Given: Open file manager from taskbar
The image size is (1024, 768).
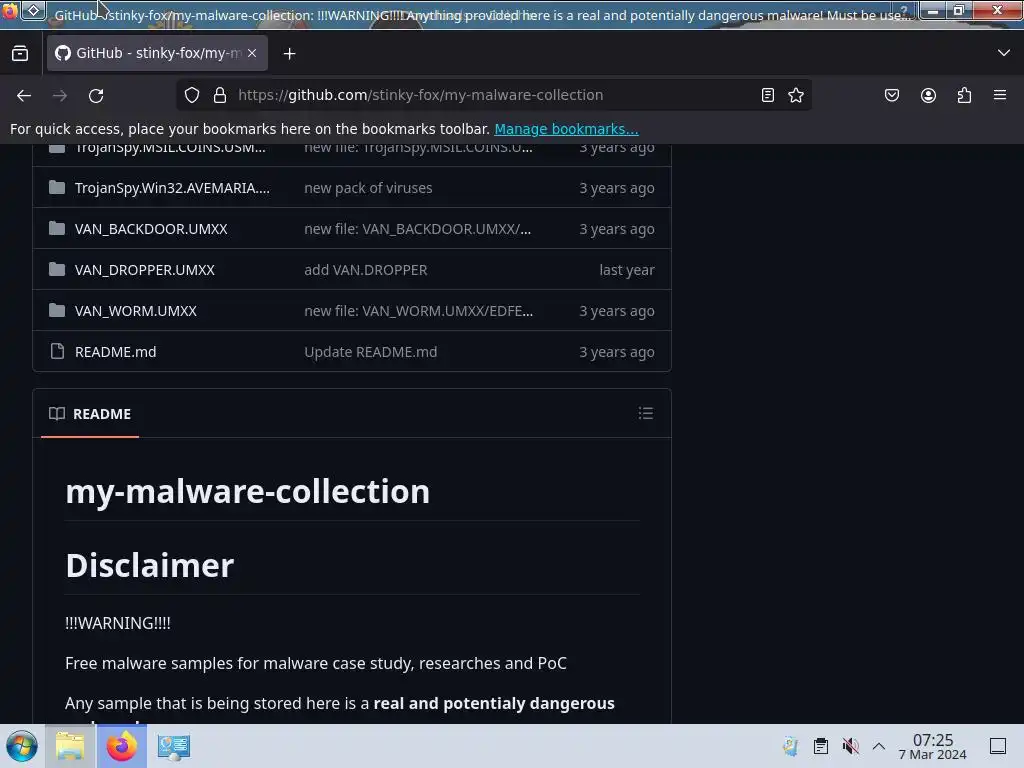Looking at the screenshot, I should [70, 746].
